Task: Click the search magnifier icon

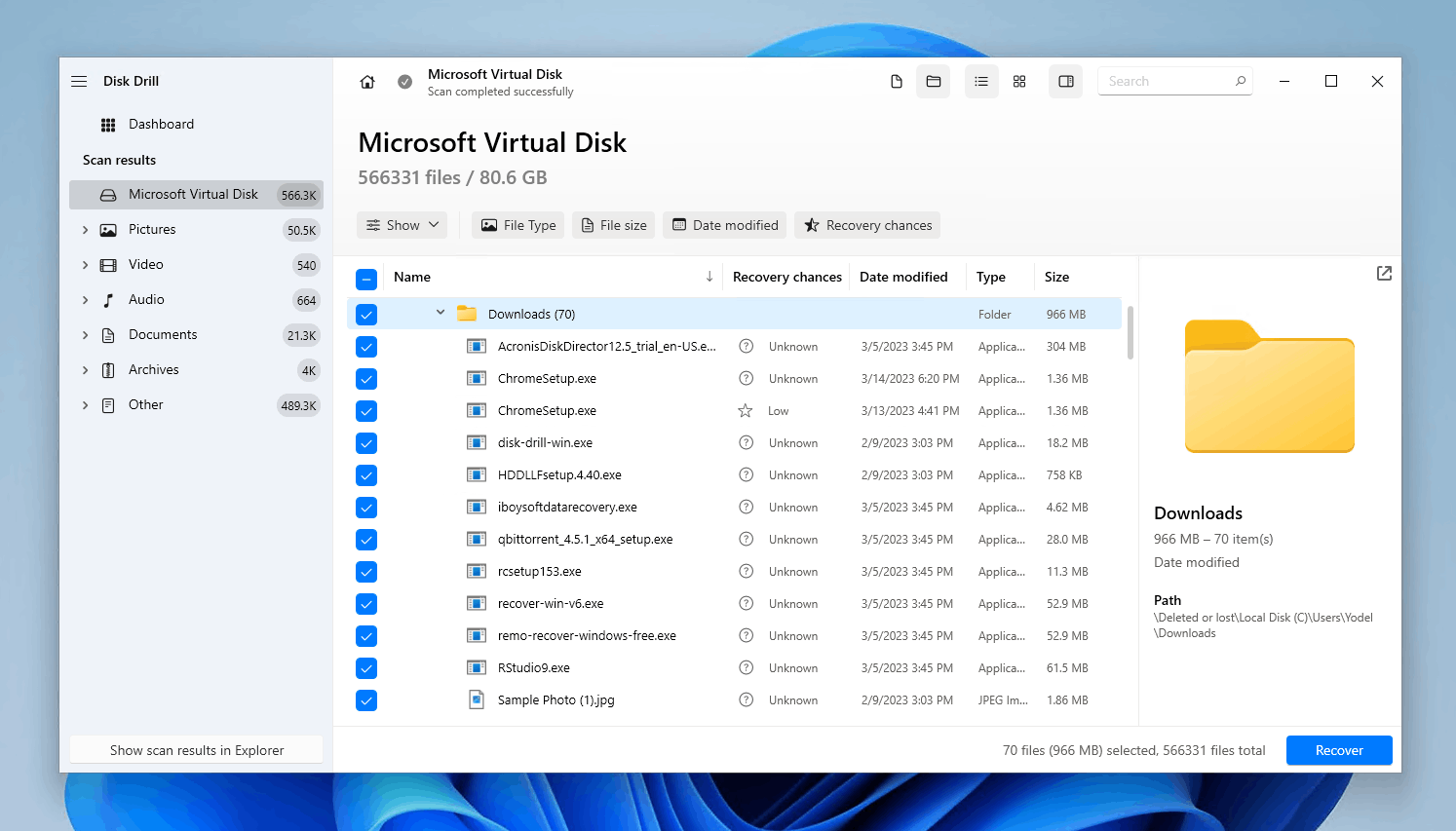Action: [1241, 81]
